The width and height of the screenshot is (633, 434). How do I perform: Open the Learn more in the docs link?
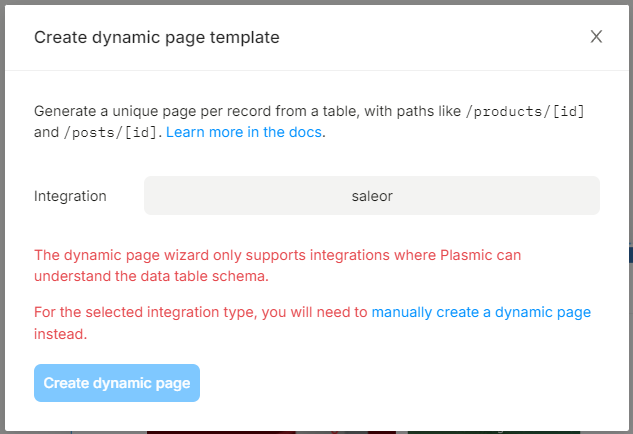pos(244,131)
